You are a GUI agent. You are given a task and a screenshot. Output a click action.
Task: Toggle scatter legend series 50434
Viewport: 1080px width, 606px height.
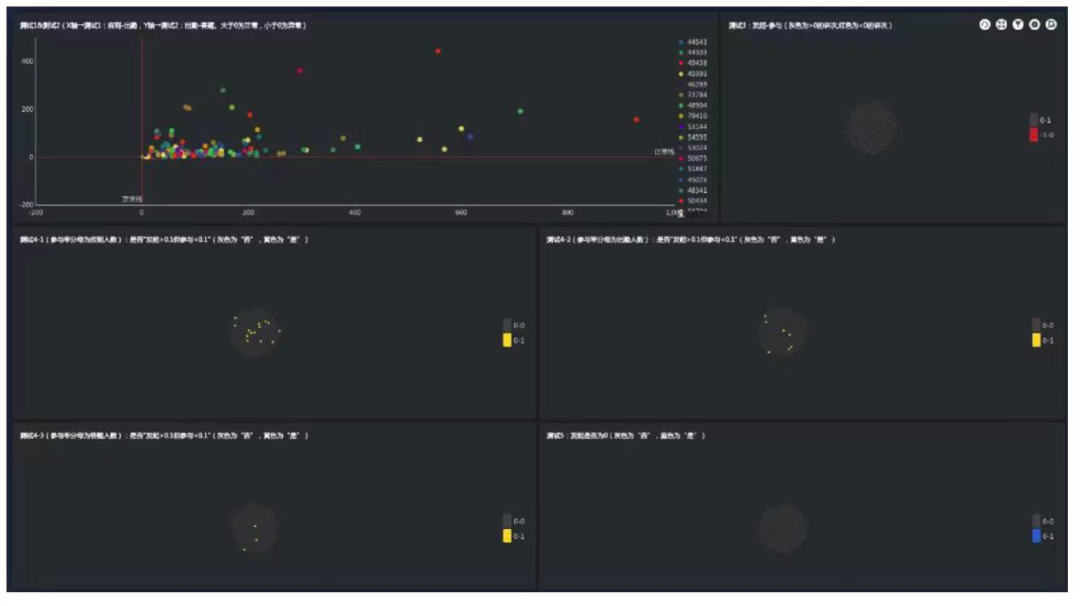(x=693, y=201)
